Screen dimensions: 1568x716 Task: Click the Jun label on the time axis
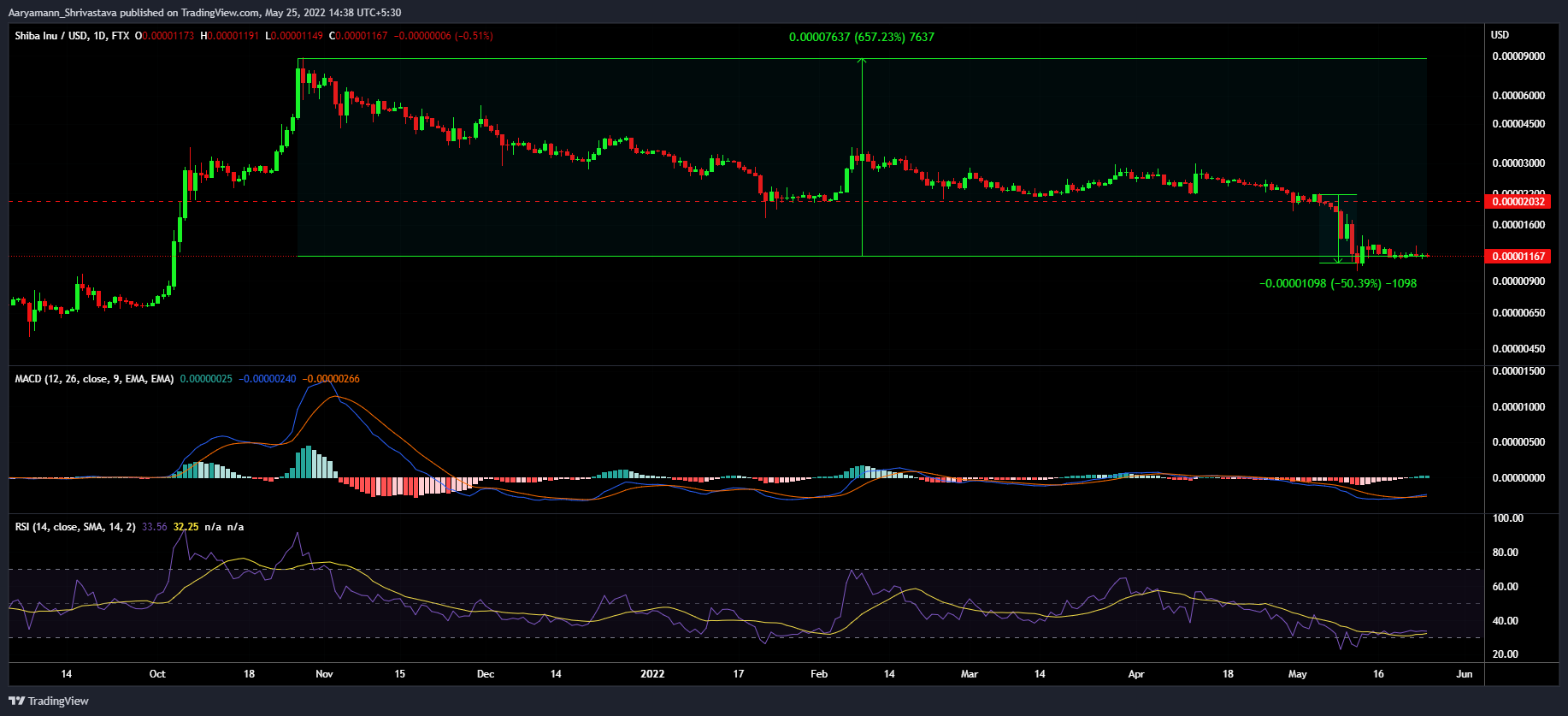point(1464,674)
